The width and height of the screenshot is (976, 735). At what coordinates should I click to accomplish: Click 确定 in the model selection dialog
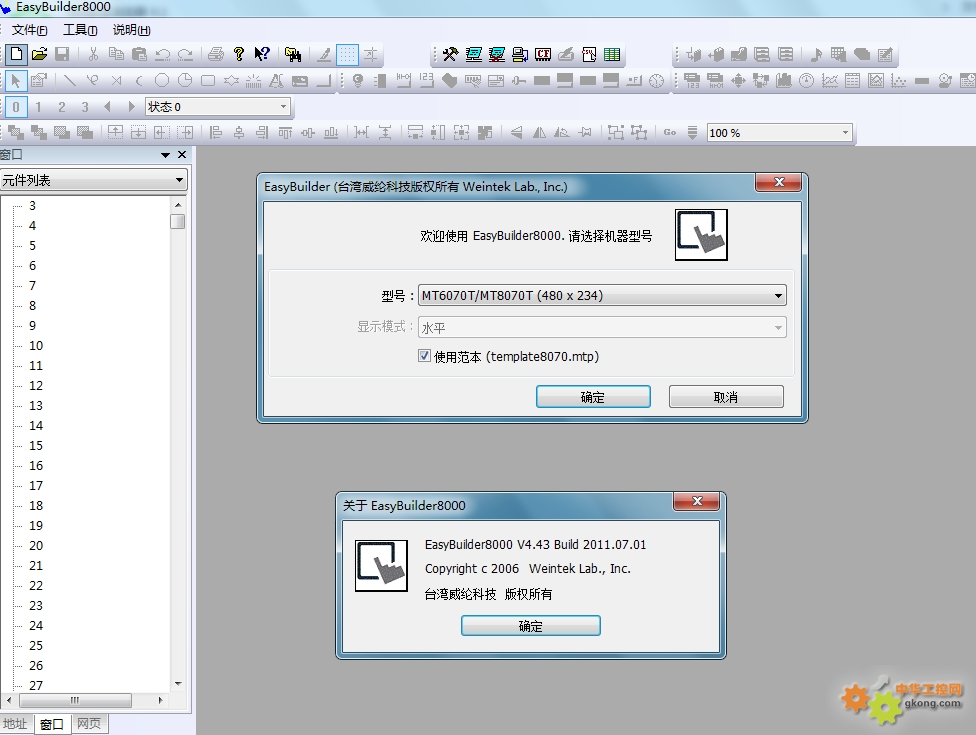tap(593, 397)
